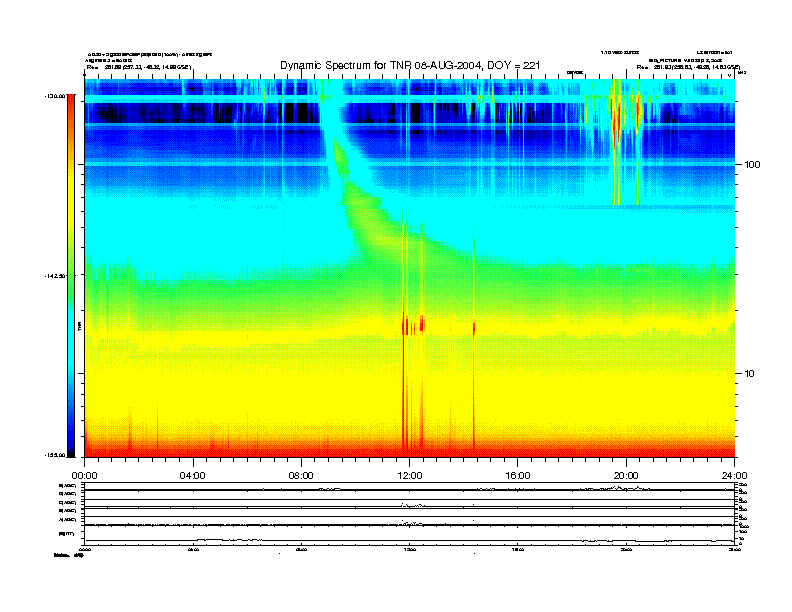Click the vertical rainbow intensity color bar
The image size is (792, 612).
pos(71,276)
